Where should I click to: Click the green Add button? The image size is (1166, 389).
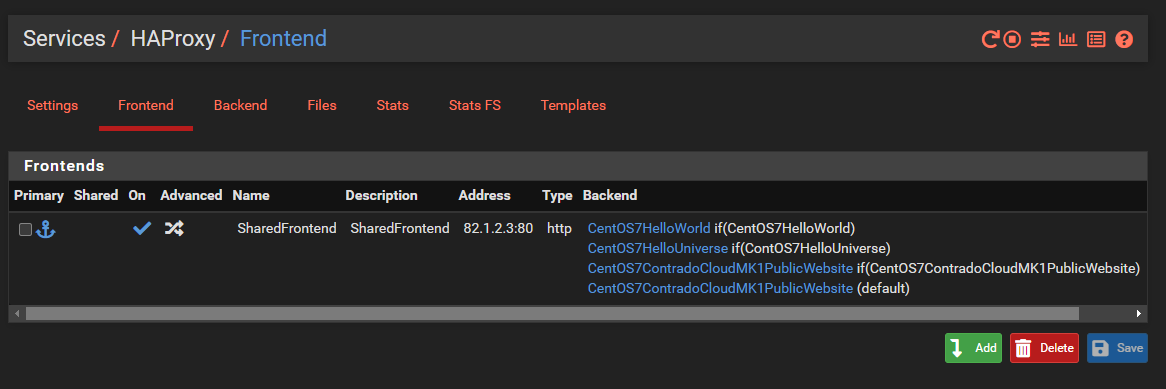[x=973, y=348]
